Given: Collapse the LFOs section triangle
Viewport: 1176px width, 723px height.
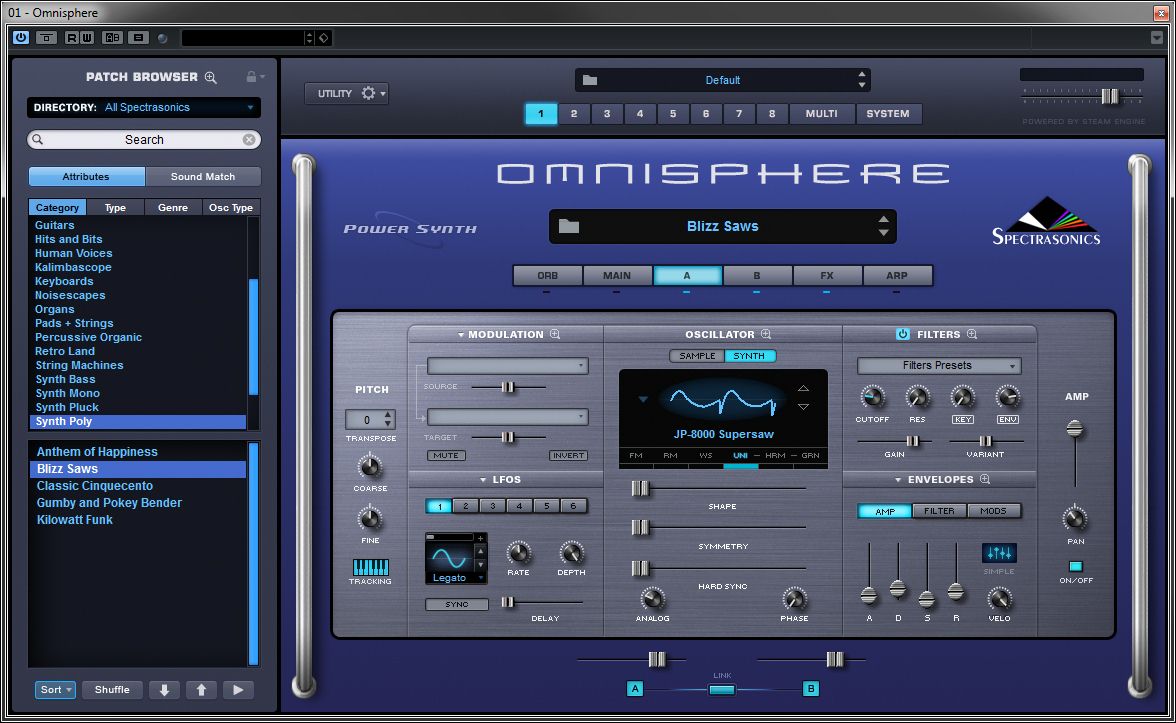Looking at the screenshot, I should pos(483,480).
